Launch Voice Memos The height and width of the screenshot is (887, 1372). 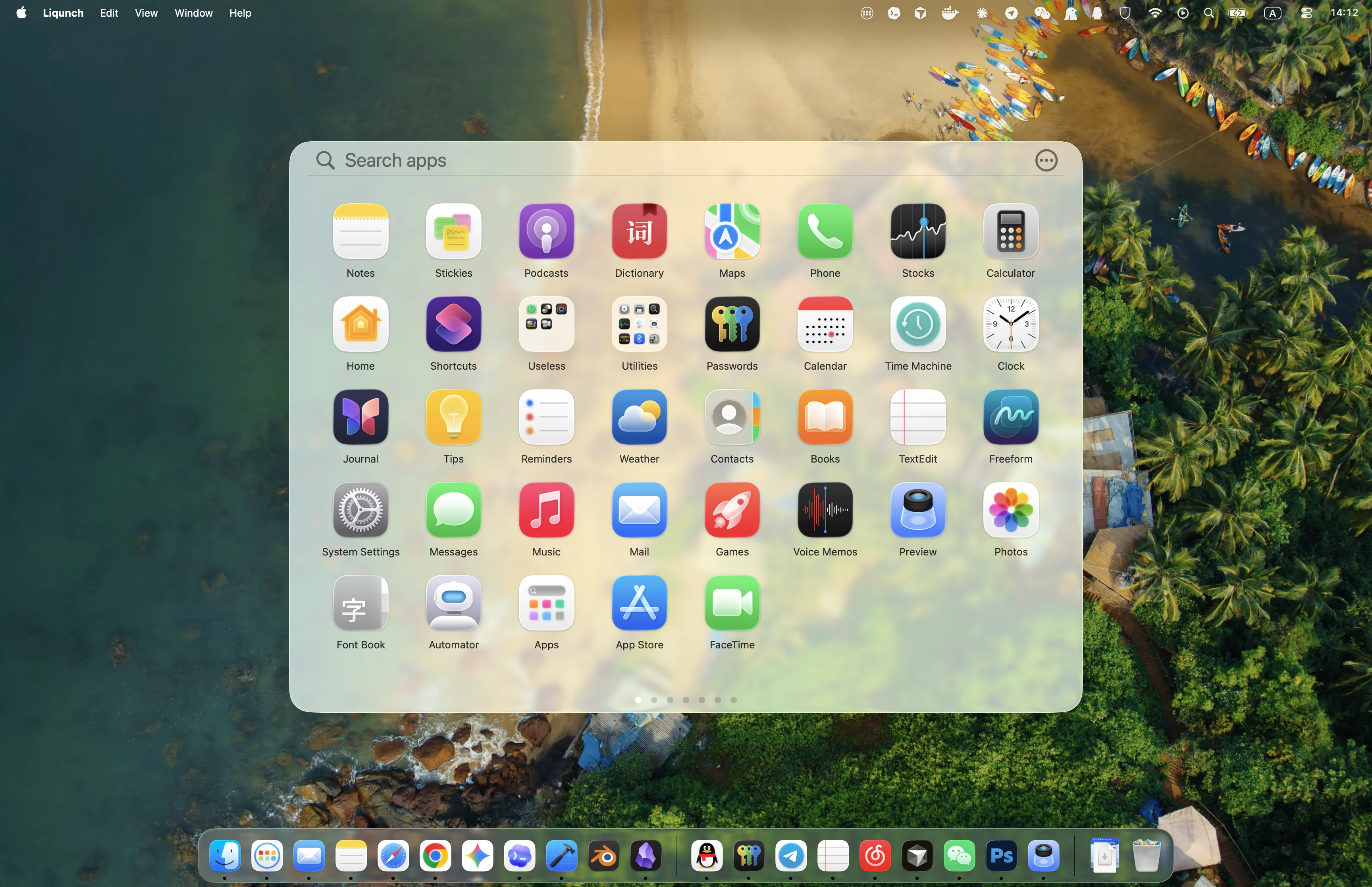point(825,510)
